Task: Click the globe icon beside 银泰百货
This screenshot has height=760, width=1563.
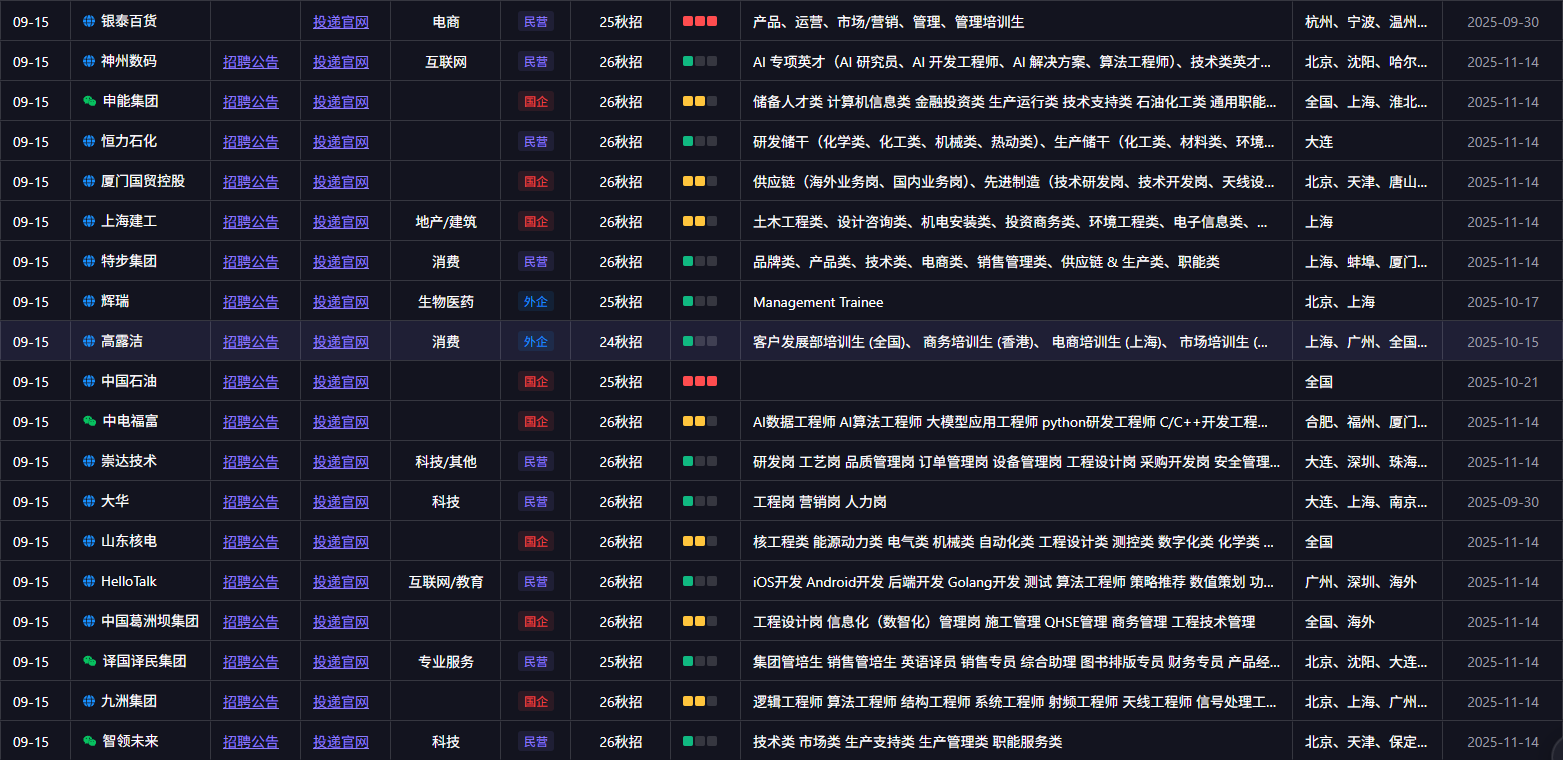Action: (87, 20)
